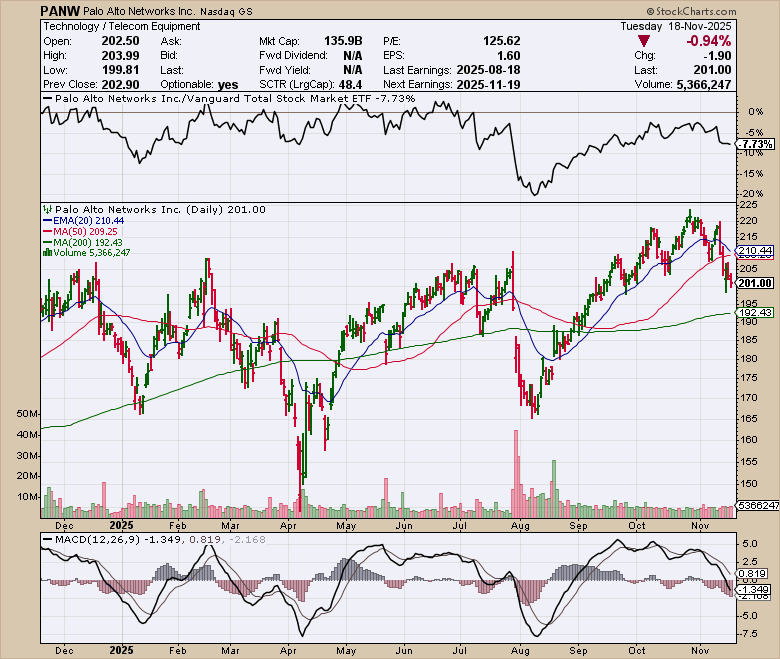
Task: Click the EMA(20) 210.44 legend entry
Action: (89, 220)
